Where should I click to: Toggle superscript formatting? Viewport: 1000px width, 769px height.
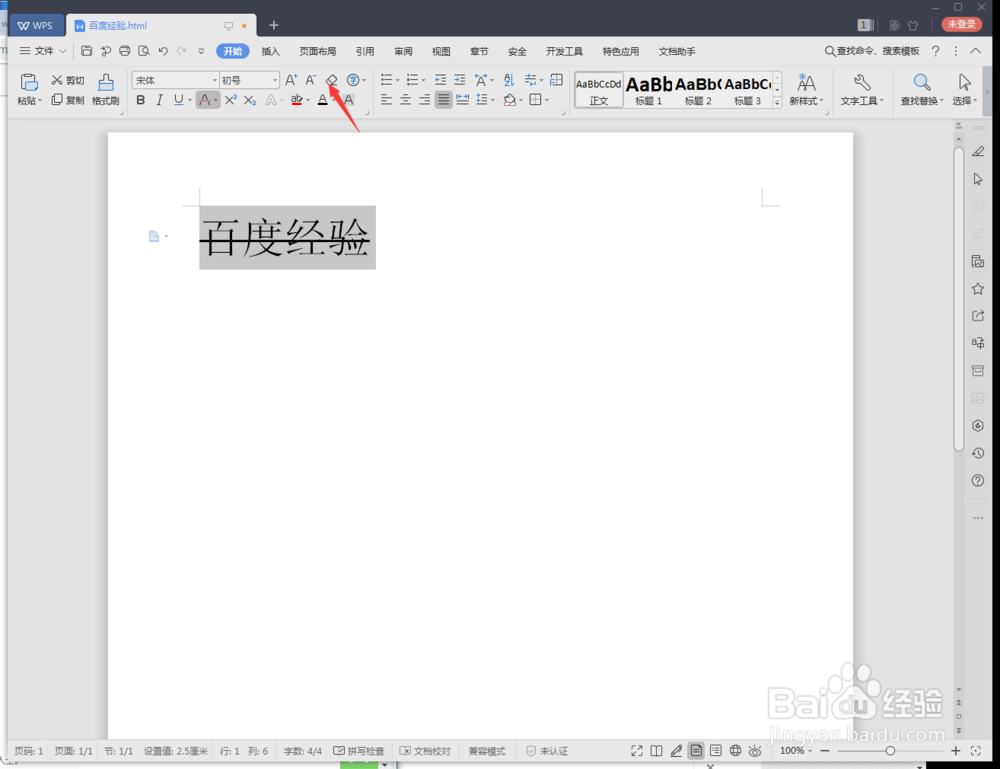point(230,99)
